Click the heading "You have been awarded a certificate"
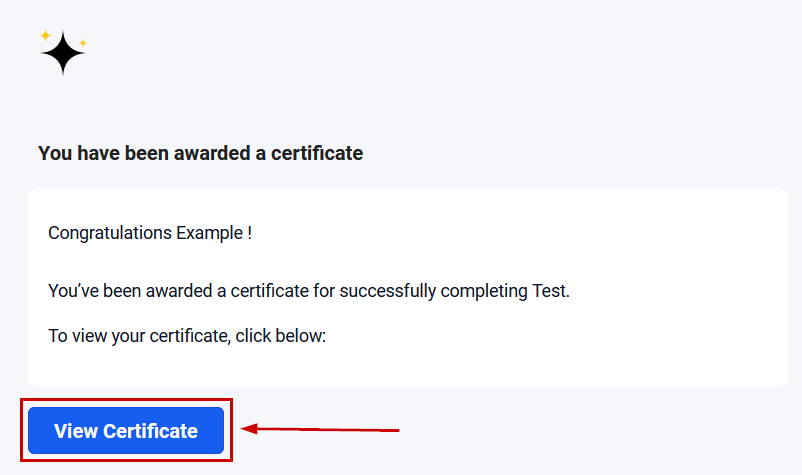Screen dimensions: 802x475 coord(200,153)
